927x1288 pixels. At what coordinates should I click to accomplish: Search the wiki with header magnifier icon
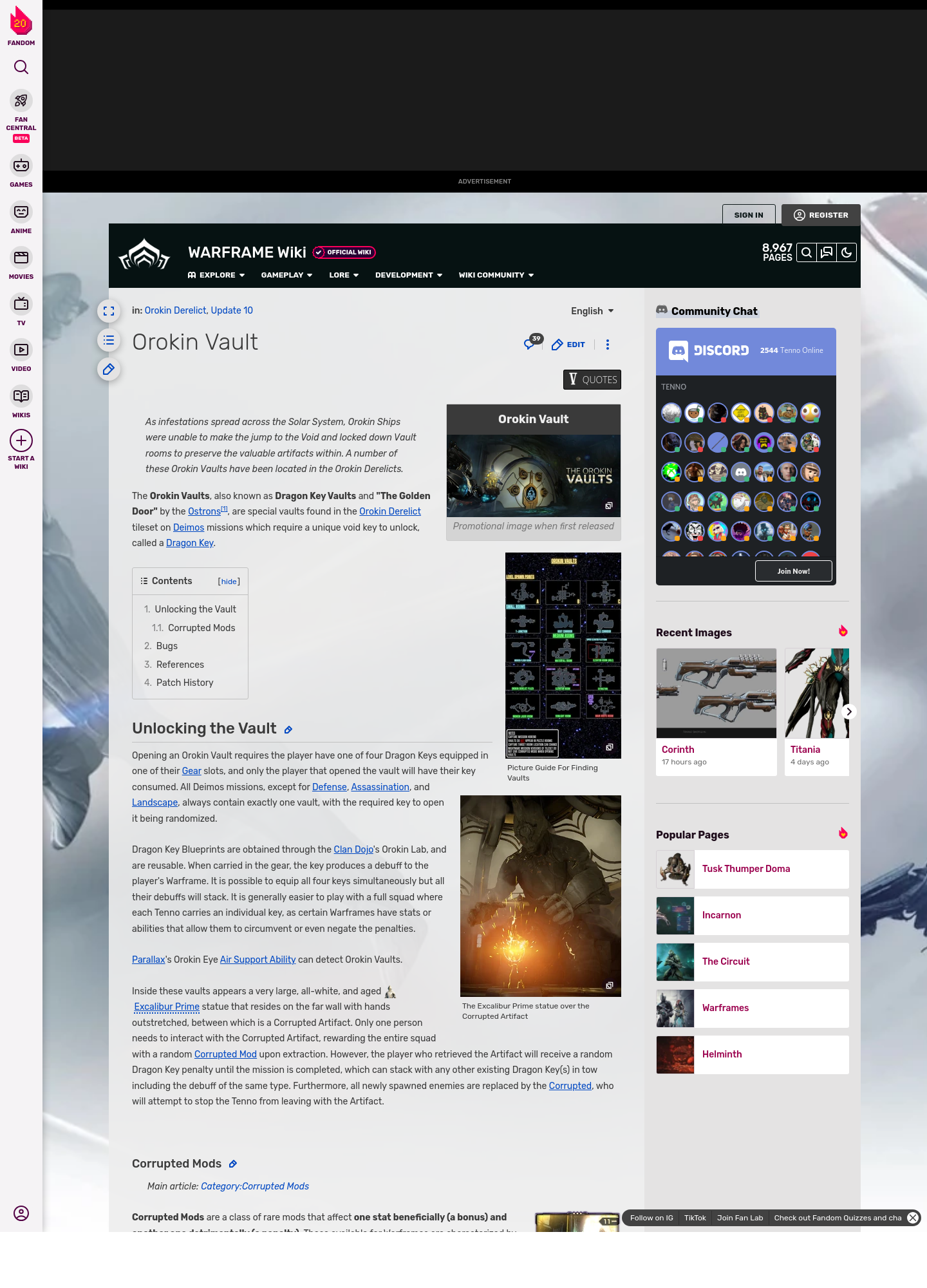[x=807, y=253]
